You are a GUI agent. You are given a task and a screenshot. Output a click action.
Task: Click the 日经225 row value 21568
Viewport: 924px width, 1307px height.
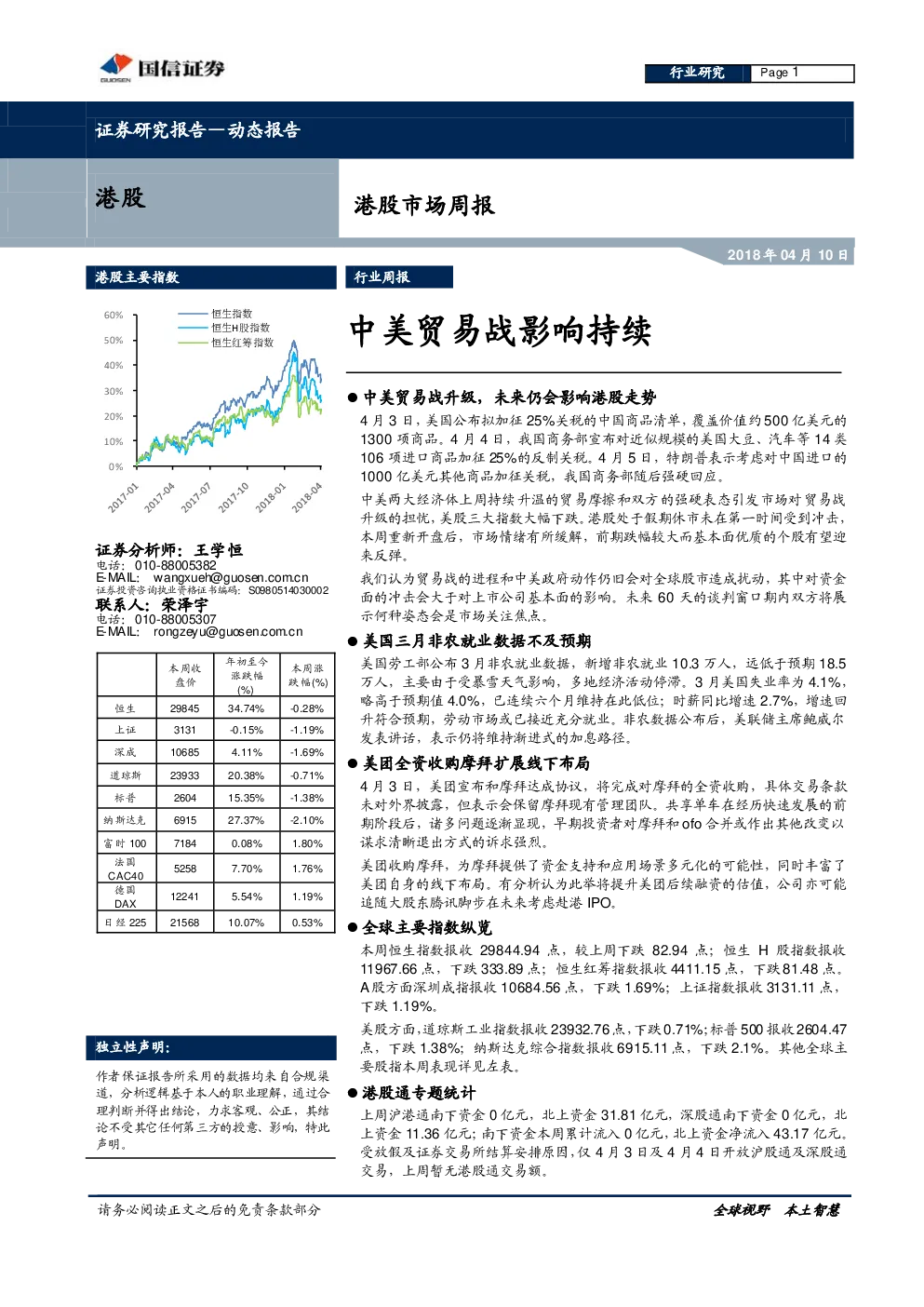(x=185, y=923)
